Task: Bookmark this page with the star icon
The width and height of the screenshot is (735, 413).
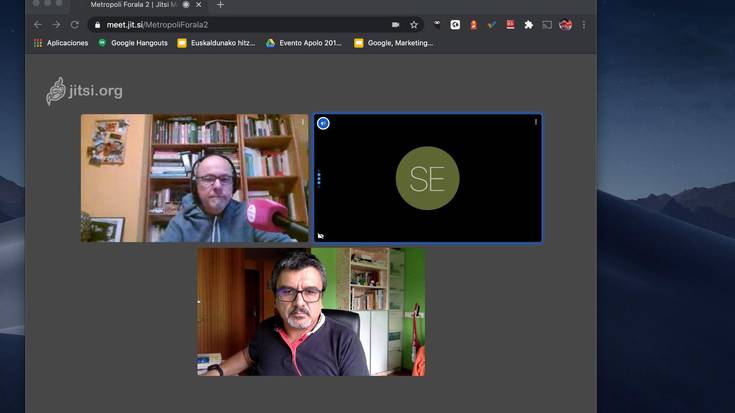Action: [414, 25]
